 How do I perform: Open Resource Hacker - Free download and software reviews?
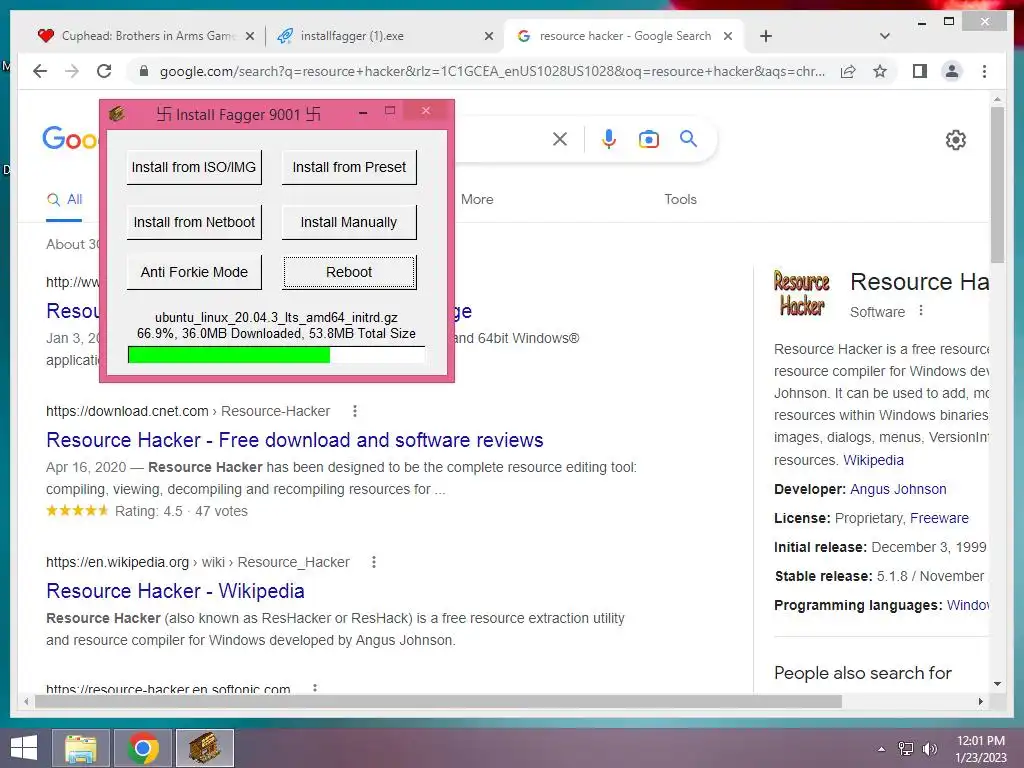pyautogui.click(x=295, y=440)
